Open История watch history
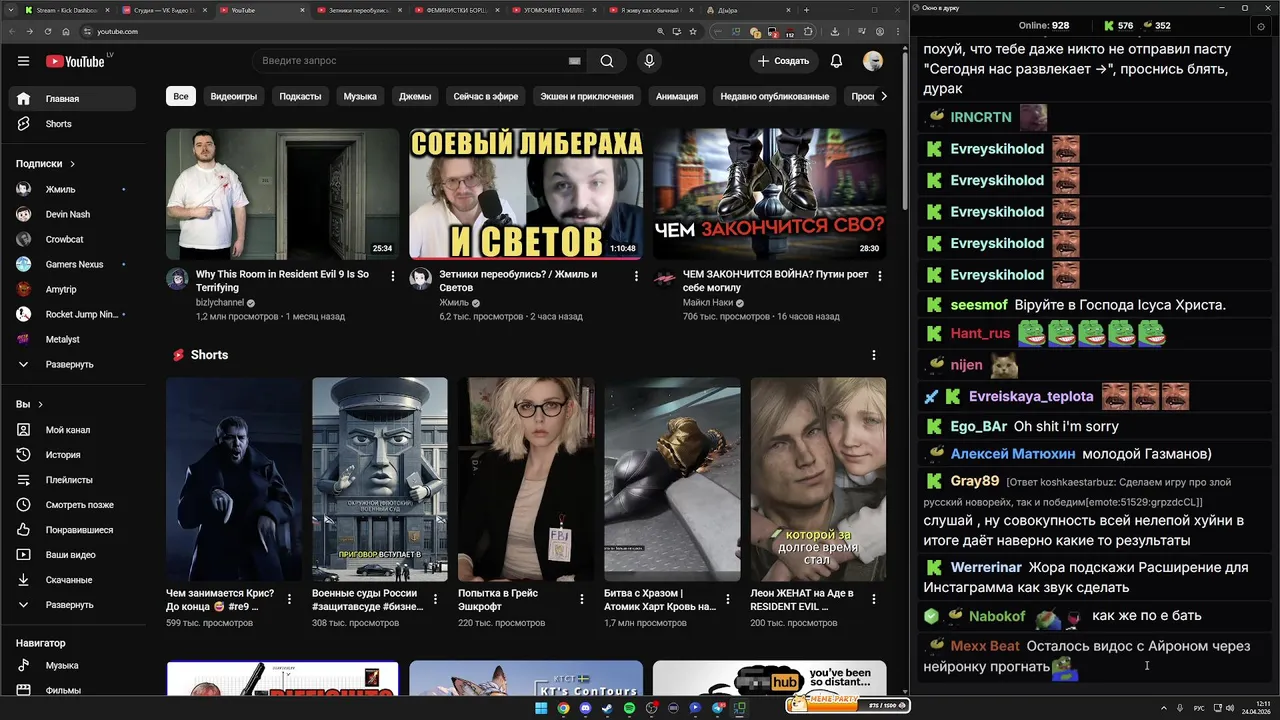The height and width of the screenshot is (720, 1280). [72, 455]
